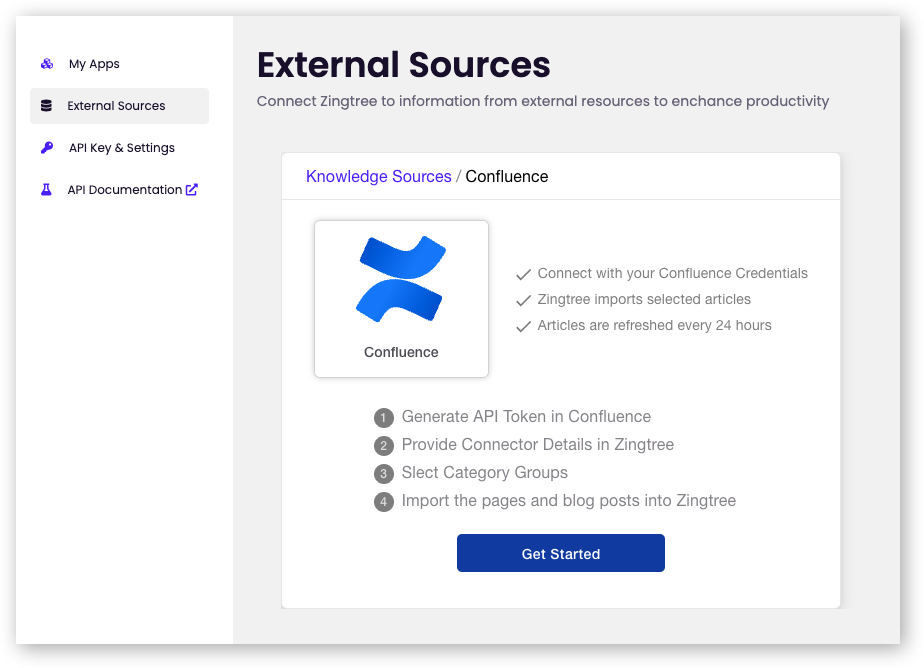Click the step 4 number badge
The width and height of the screenshot is (924, 668).
pos(384,502)
